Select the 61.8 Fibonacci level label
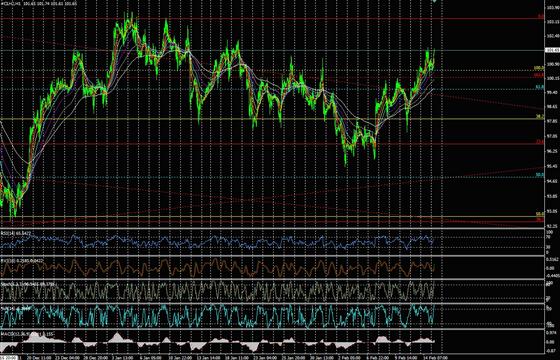Viewport: 560px width, 360px height. point(540,87)
